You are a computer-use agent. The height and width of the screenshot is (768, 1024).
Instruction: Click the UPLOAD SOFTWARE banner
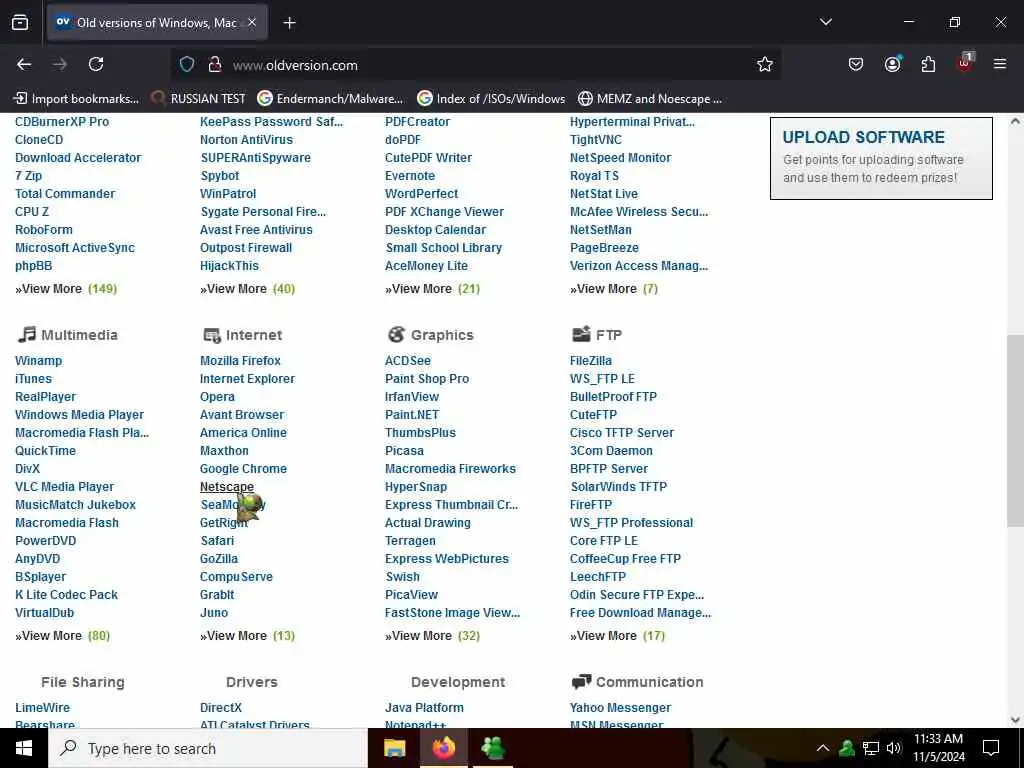point(881,158)
